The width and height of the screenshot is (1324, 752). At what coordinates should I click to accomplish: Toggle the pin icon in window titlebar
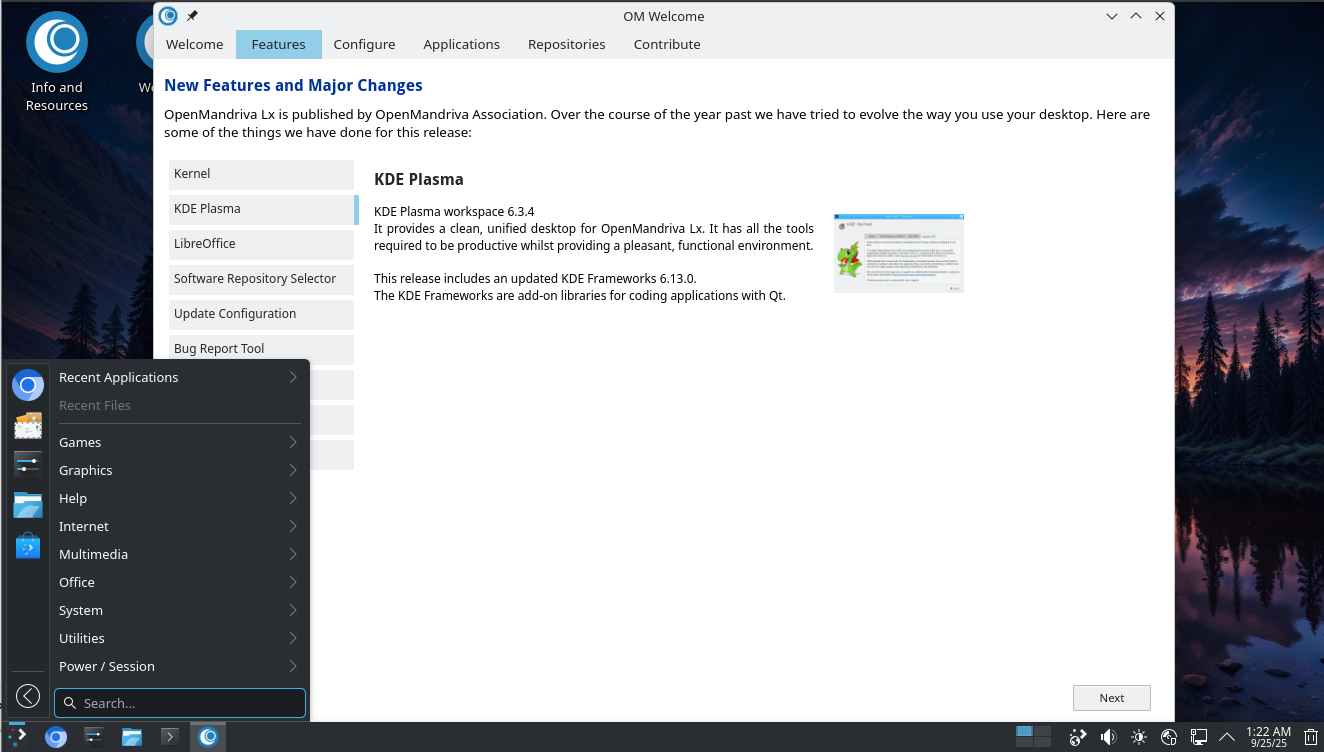click(x=193, y=16)
